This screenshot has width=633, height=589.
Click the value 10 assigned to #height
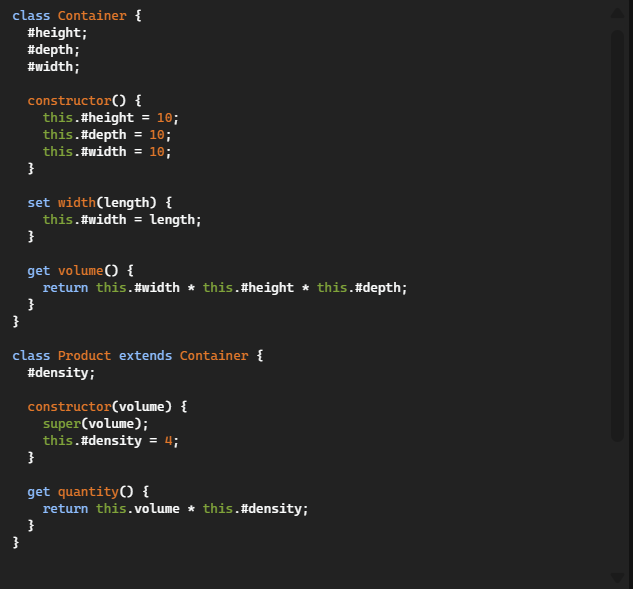pos(164,118)
